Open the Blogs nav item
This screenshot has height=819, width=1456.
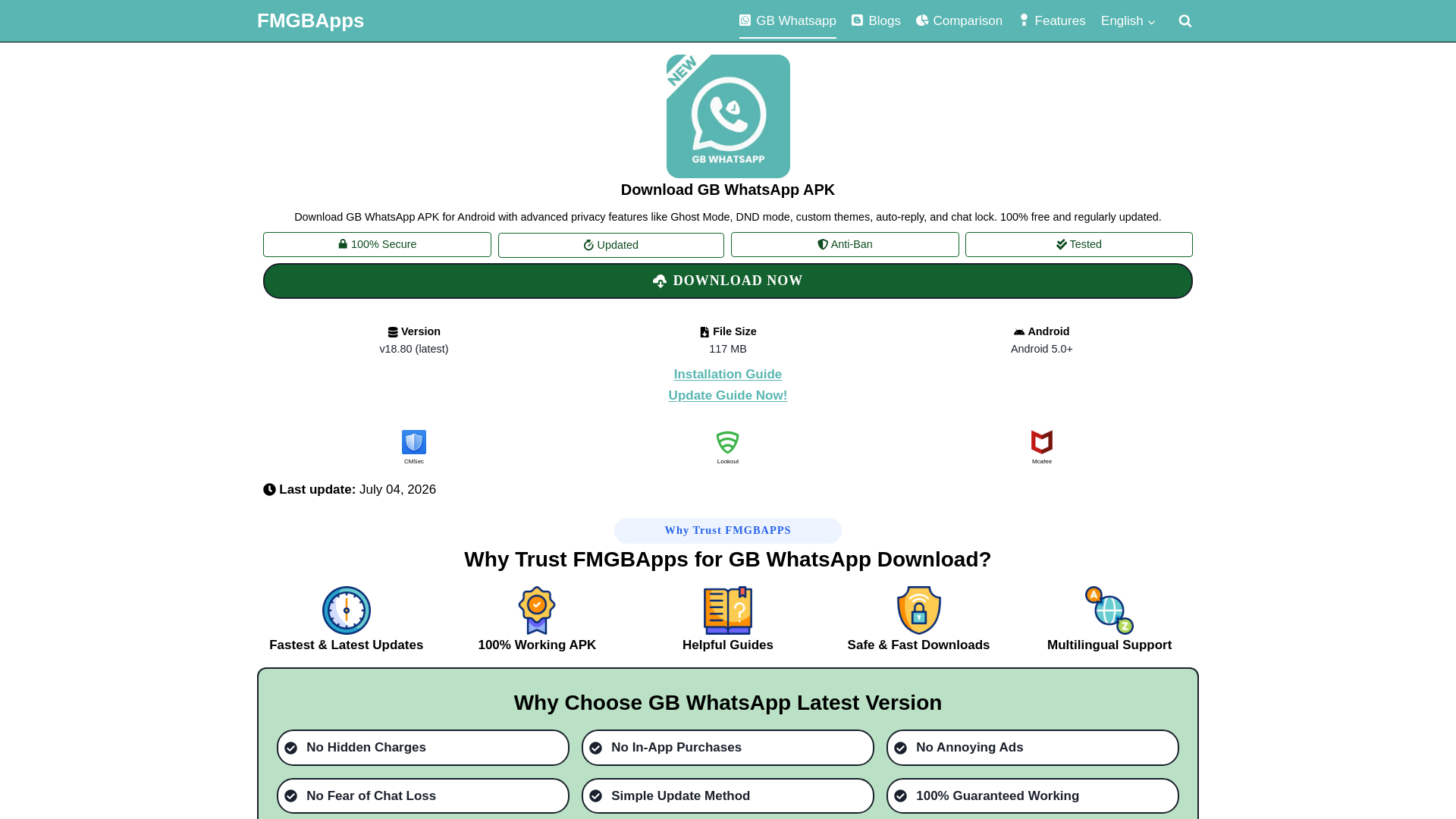click(876, 21)
